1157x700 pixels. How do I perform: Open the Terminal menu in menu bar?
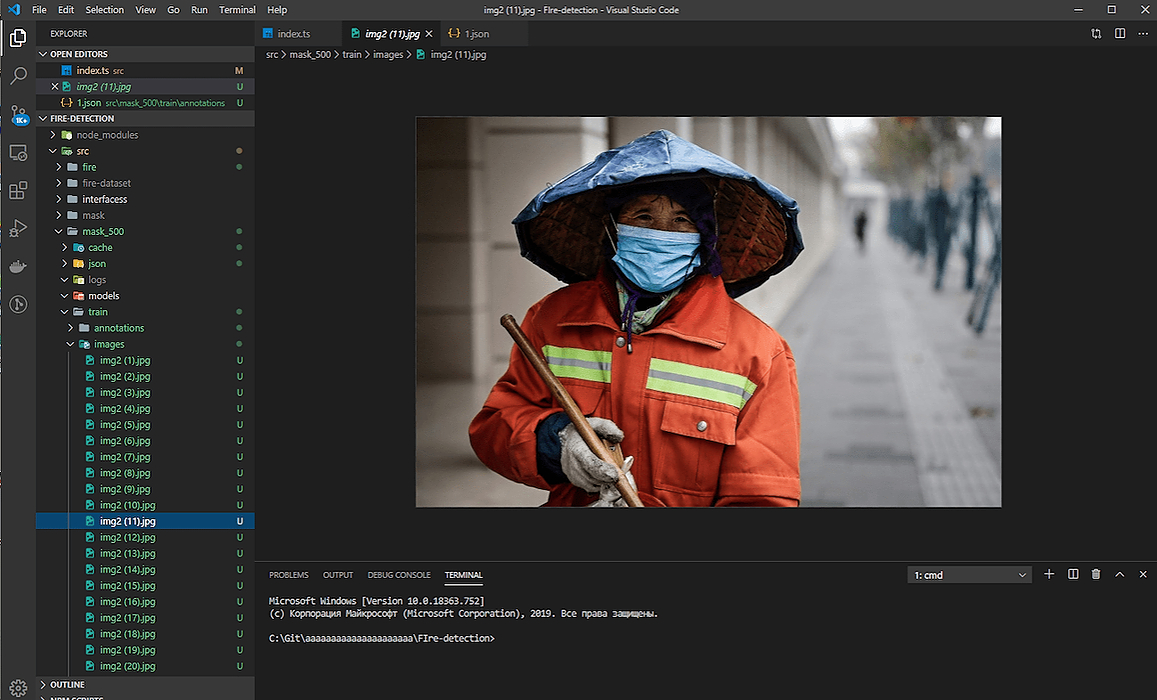point(237,10)
